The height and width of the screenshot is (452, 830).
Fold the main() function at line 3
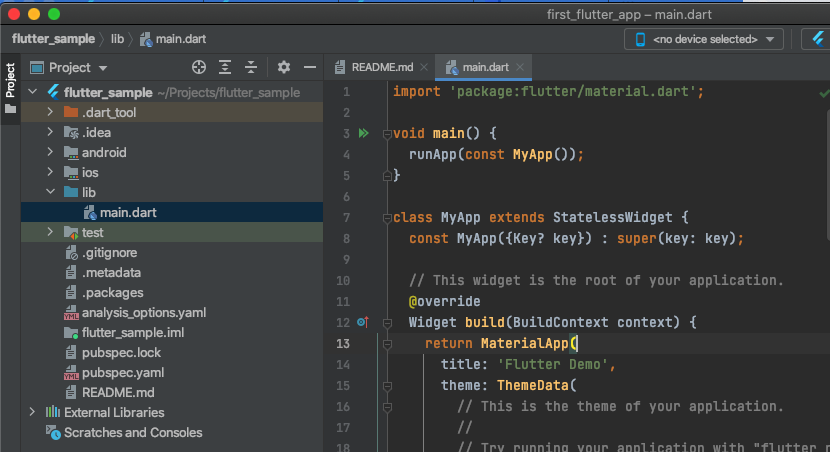[x=387, y=134]
